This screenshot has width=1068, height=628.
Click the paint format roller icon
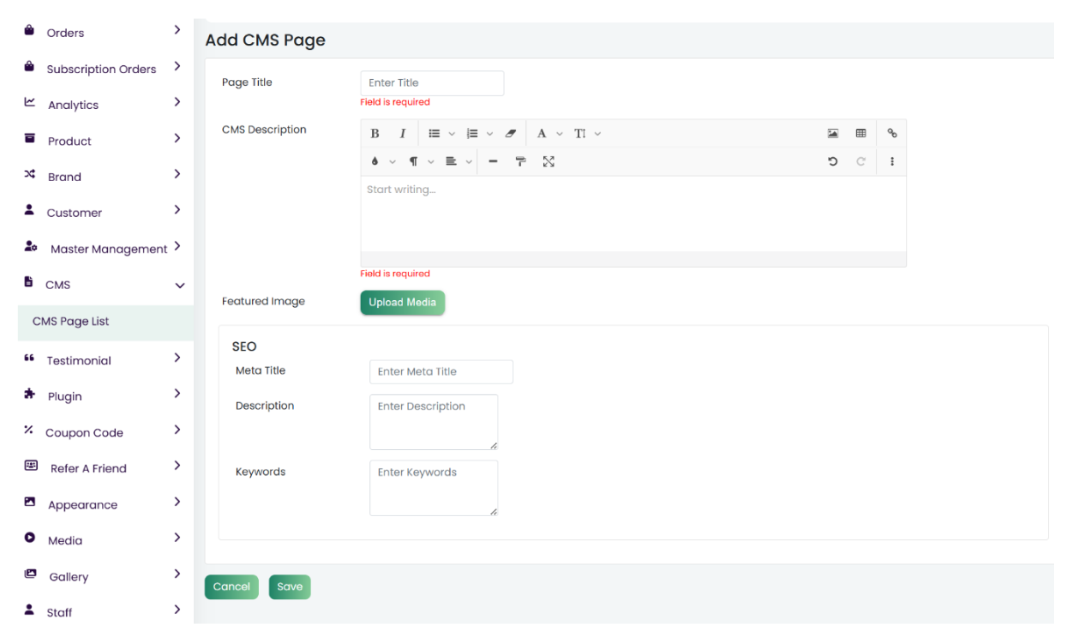tap(521, 161)
